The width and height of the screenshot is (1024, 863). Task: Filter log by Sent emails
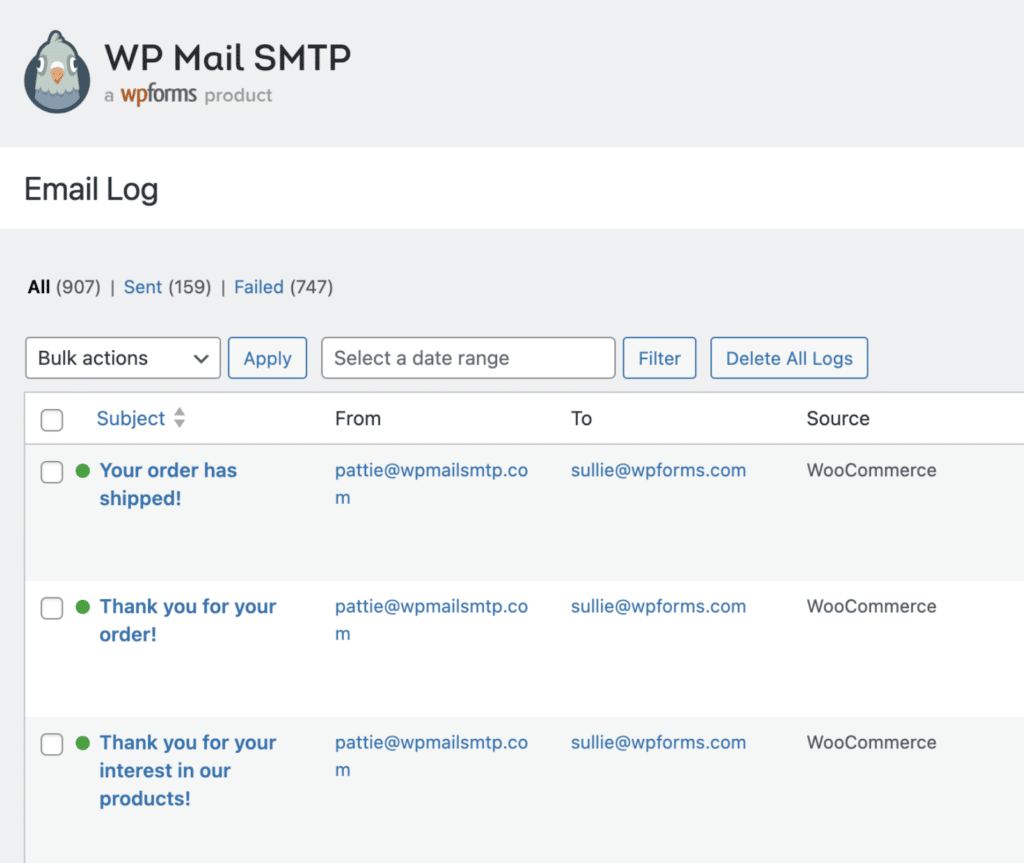pos(142,287)
